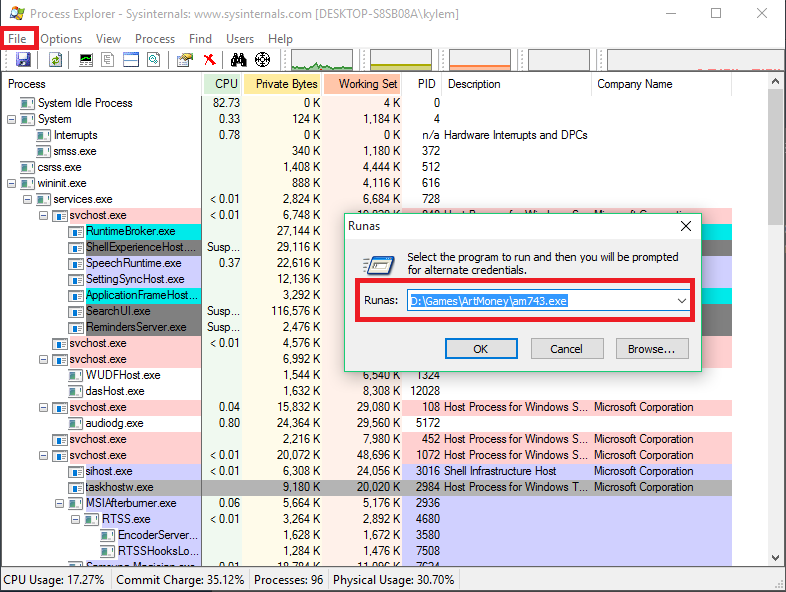This screenshot has height=592, width=786.
Task: Toggle the lower pane toolbar icon
Action: [x=131, y=60]
